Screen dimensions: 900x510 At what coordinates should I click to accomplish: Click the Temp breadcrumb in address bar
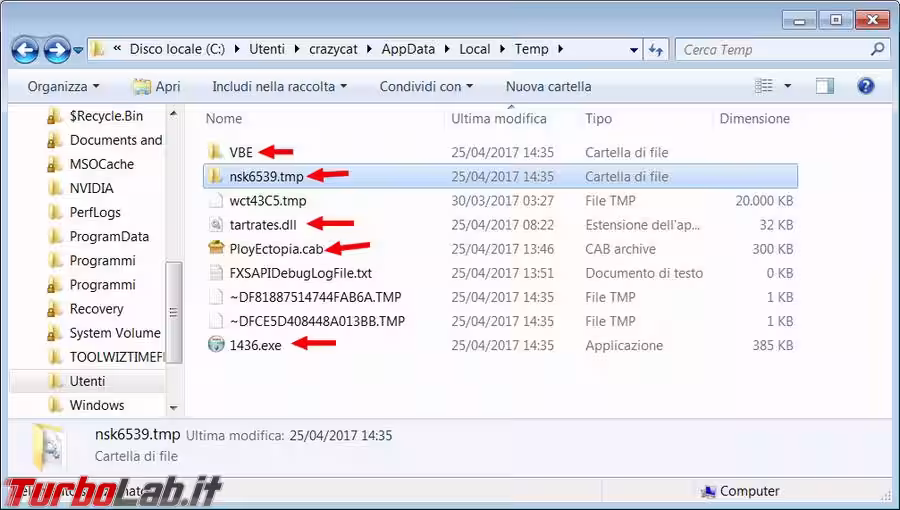[x=531, y=49]
